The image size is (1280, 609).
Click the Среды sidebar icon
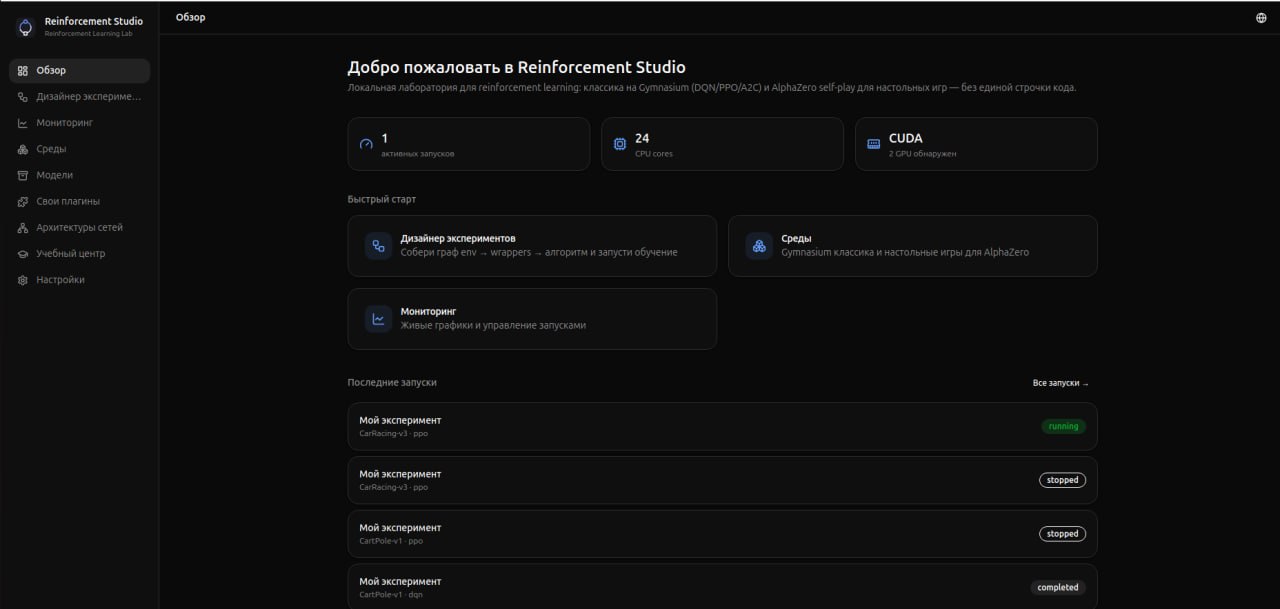tap(23, 149)
